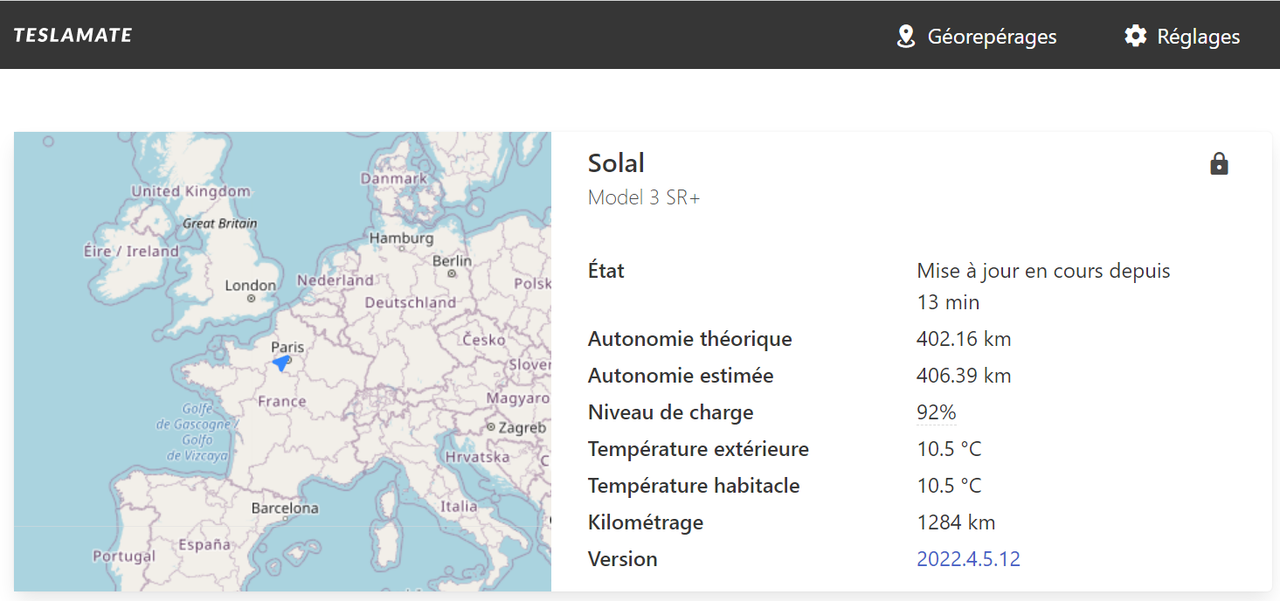Open the version 2022.4.5.12 link
This screenshot has width=1280, height=601.
point(968,559)
